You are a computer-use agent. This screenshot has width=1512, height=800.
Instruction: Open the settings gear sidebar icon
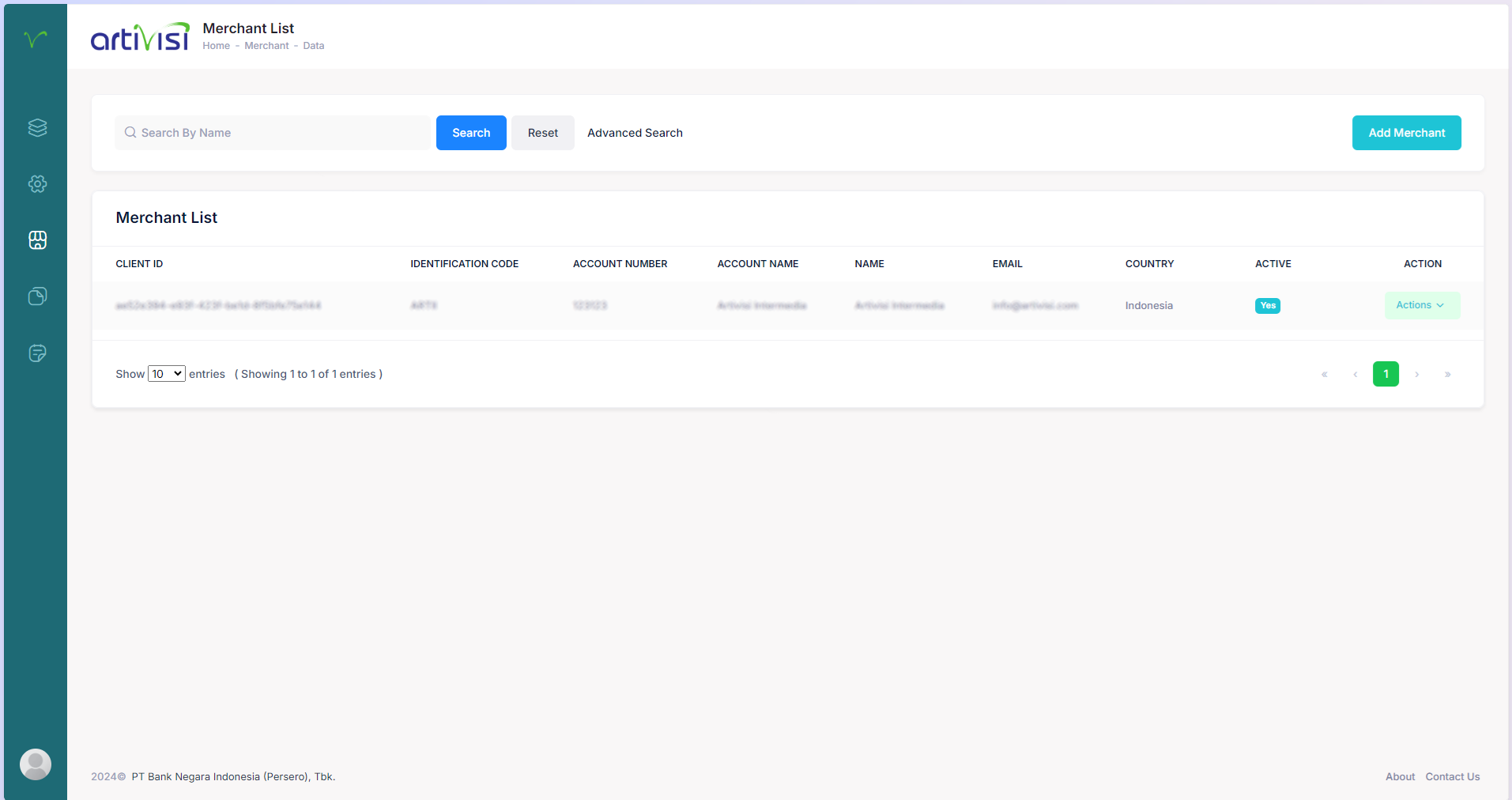pos(37,184)
